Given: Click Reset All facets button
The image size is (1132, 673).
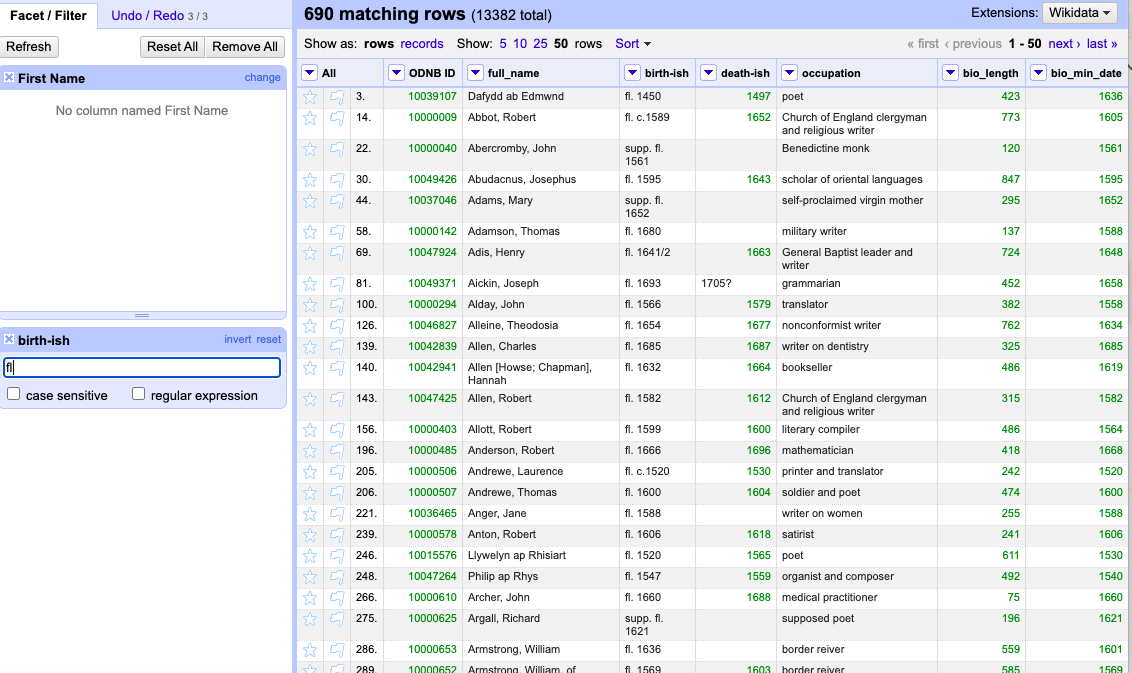Looking at the screenshot, I should coord(173,47).
